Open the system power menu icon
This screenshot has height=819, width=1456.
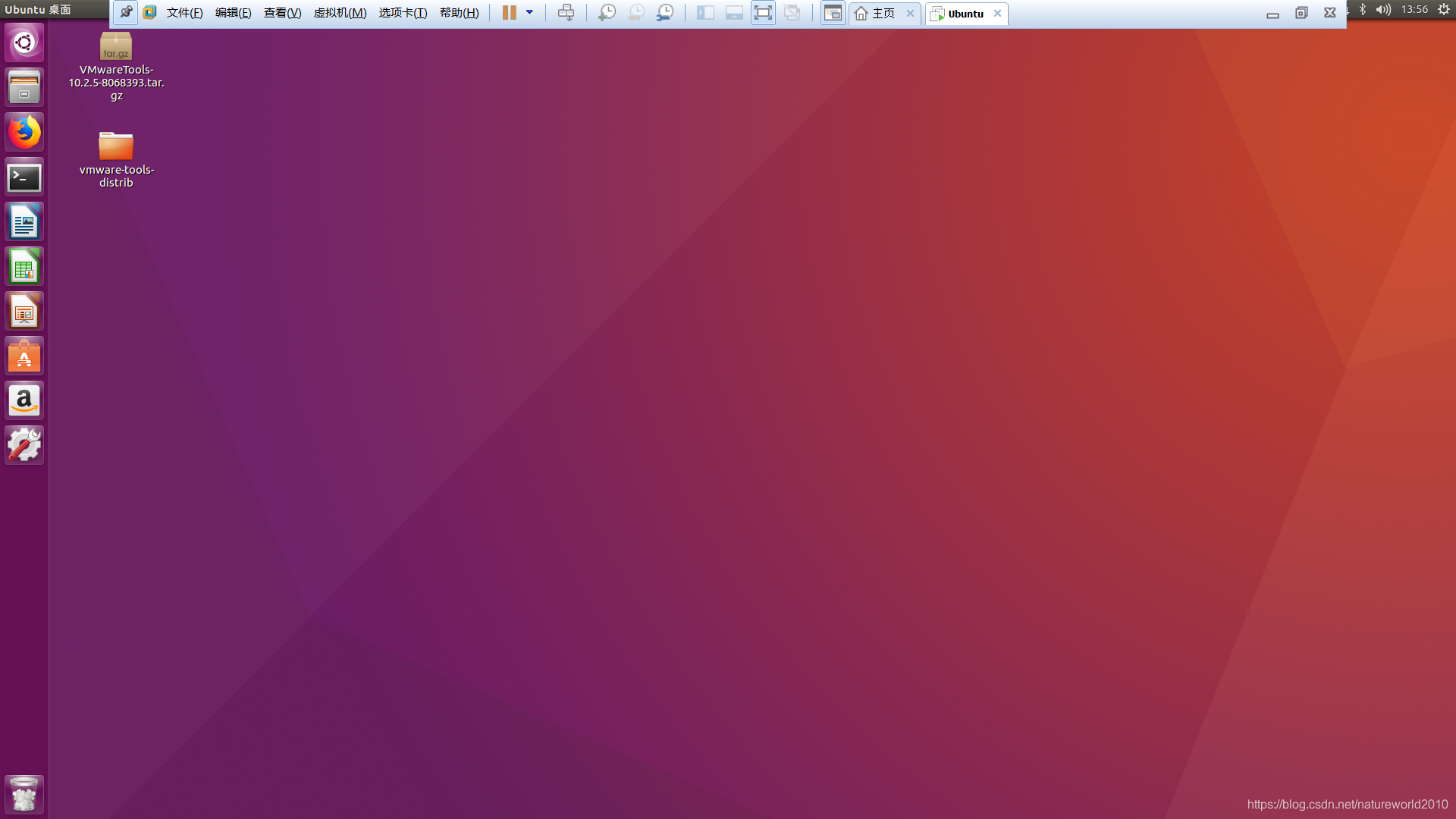1444,9
